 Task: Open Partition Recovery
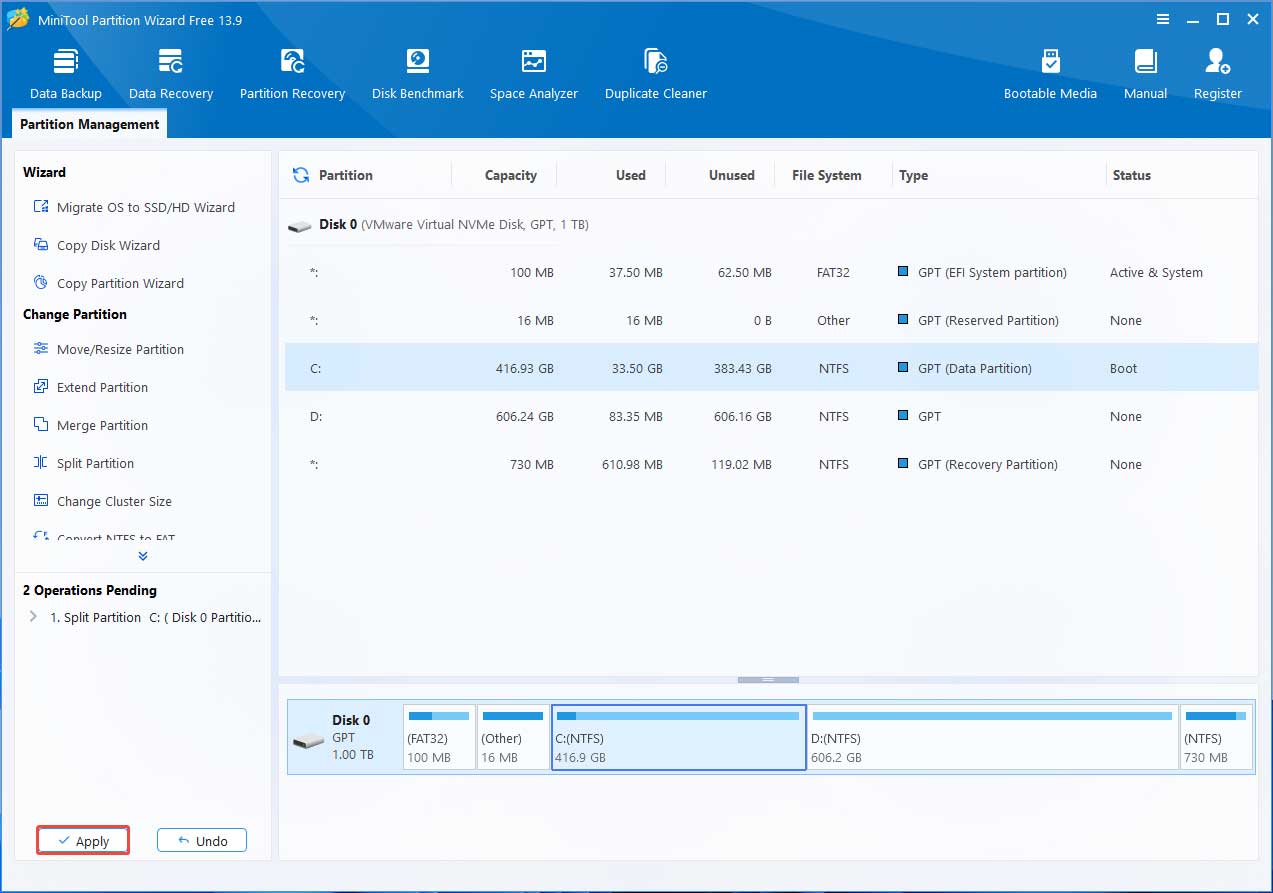[x=292, y=74]
